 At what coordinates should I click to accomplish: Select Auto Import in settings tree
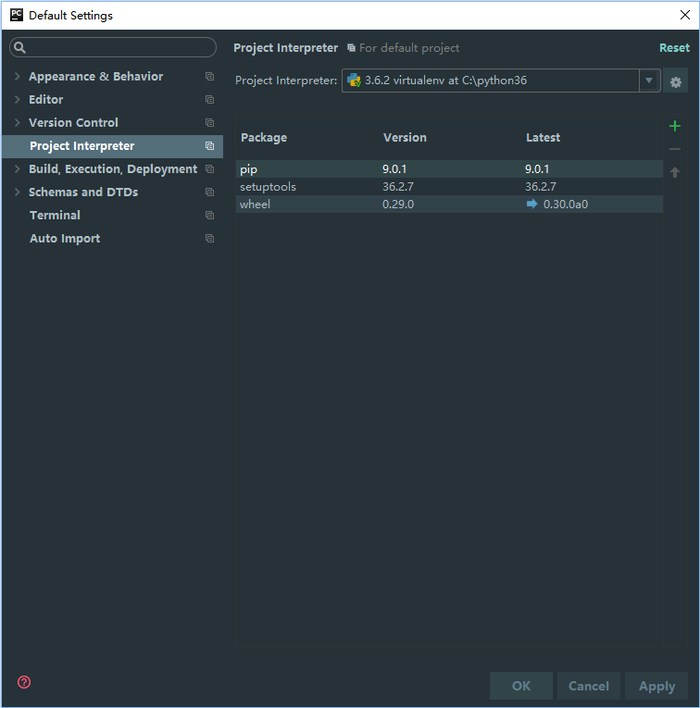pos(65,239)
